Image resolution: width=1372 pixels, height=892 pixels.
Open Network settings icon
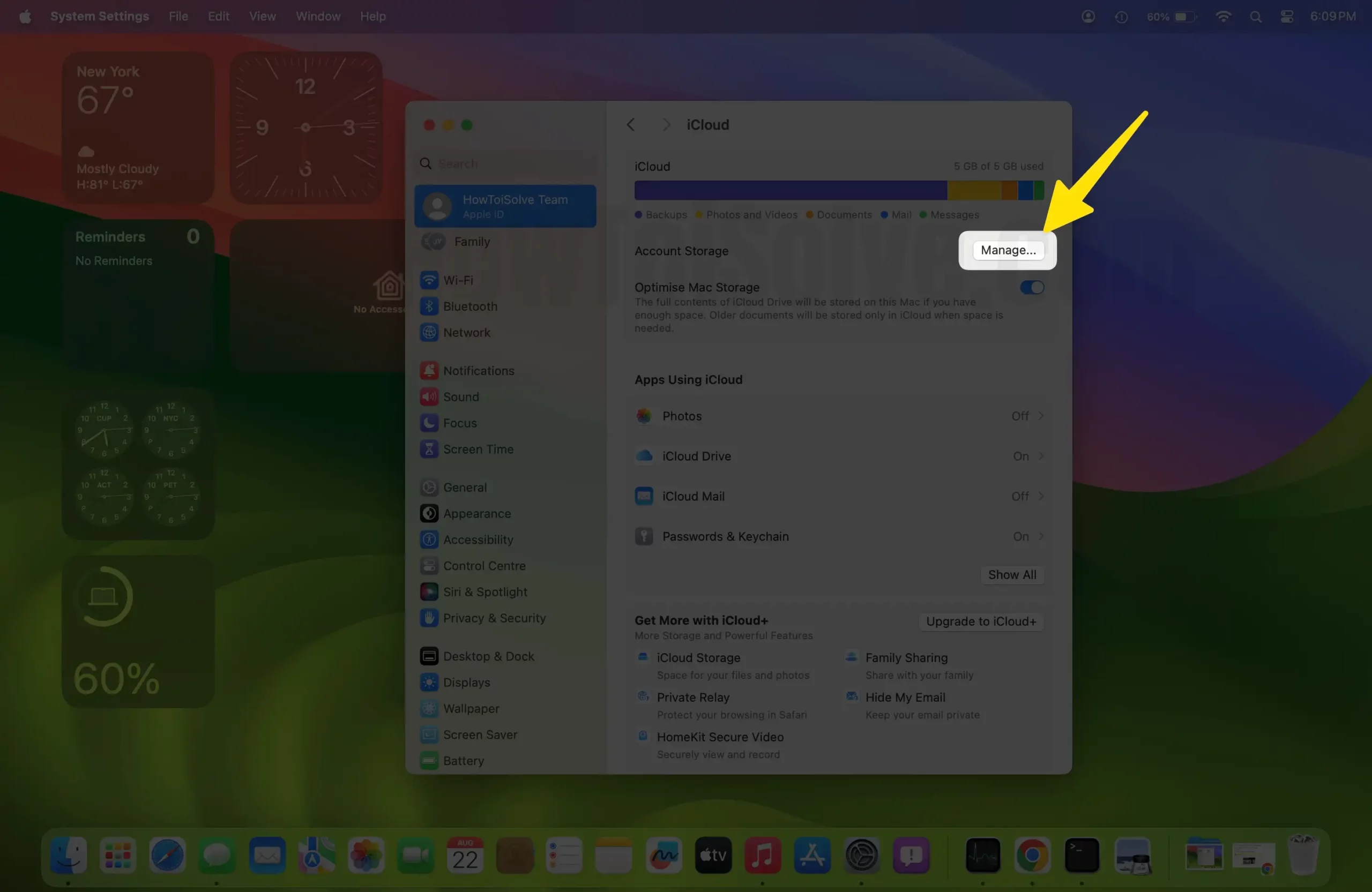429,333
